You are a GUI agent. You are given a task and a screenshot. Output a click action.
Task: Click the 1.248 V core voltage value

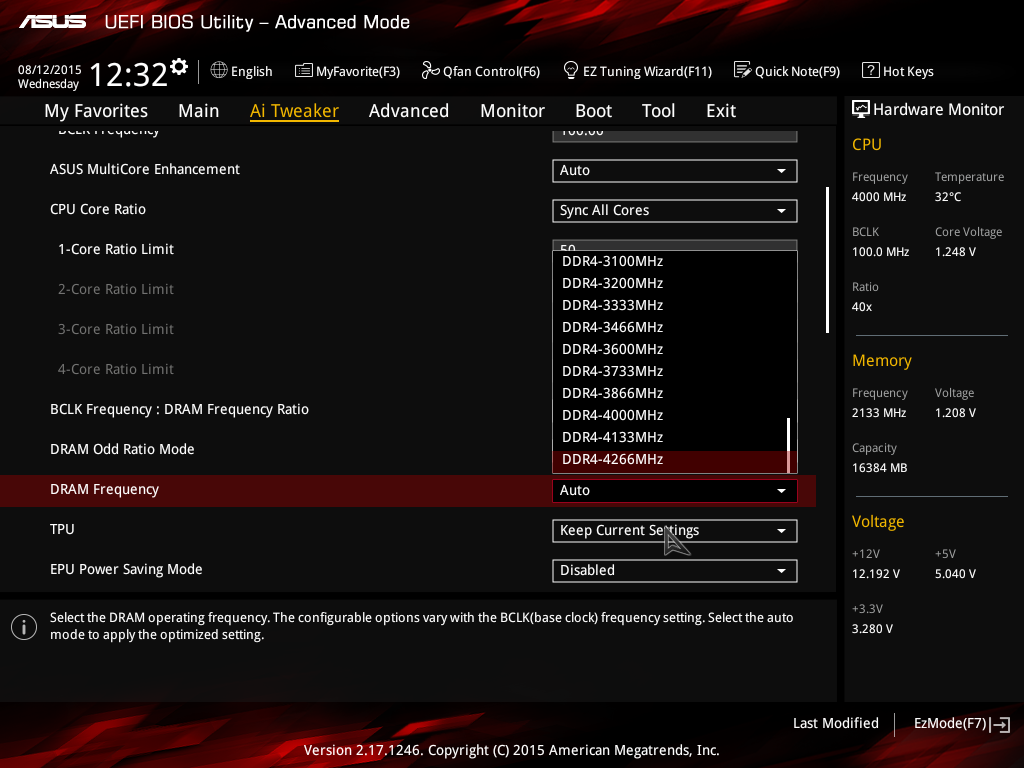[955, 251]
